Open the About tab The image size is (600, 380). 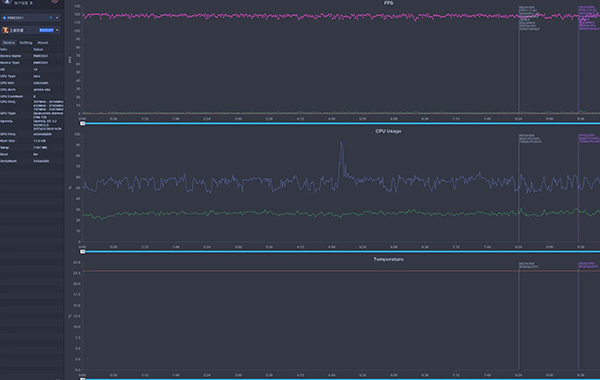coord(42,42)
